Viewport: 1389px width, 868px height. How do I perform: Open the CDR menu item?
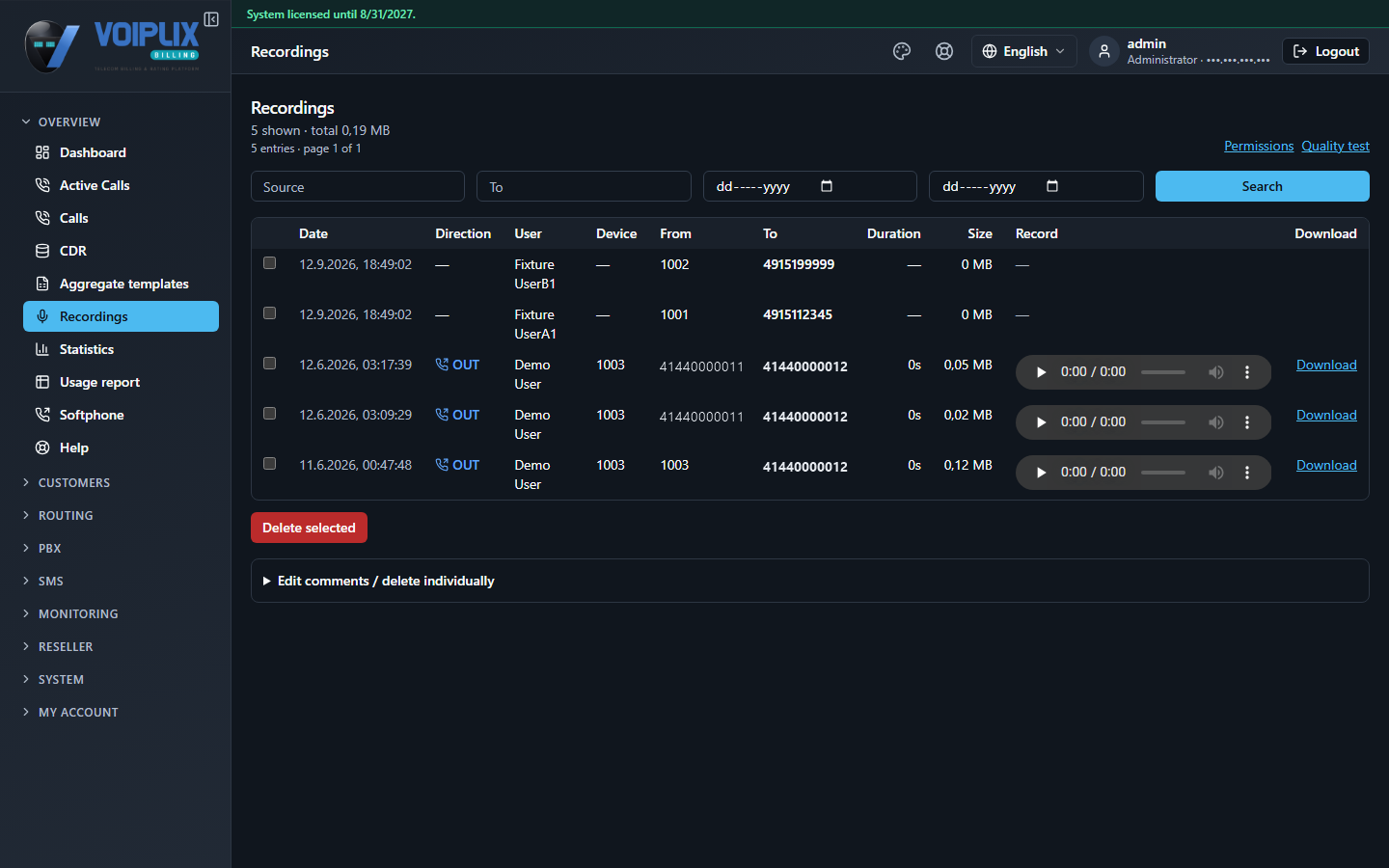pyautogui.click(x=121, y=251)
